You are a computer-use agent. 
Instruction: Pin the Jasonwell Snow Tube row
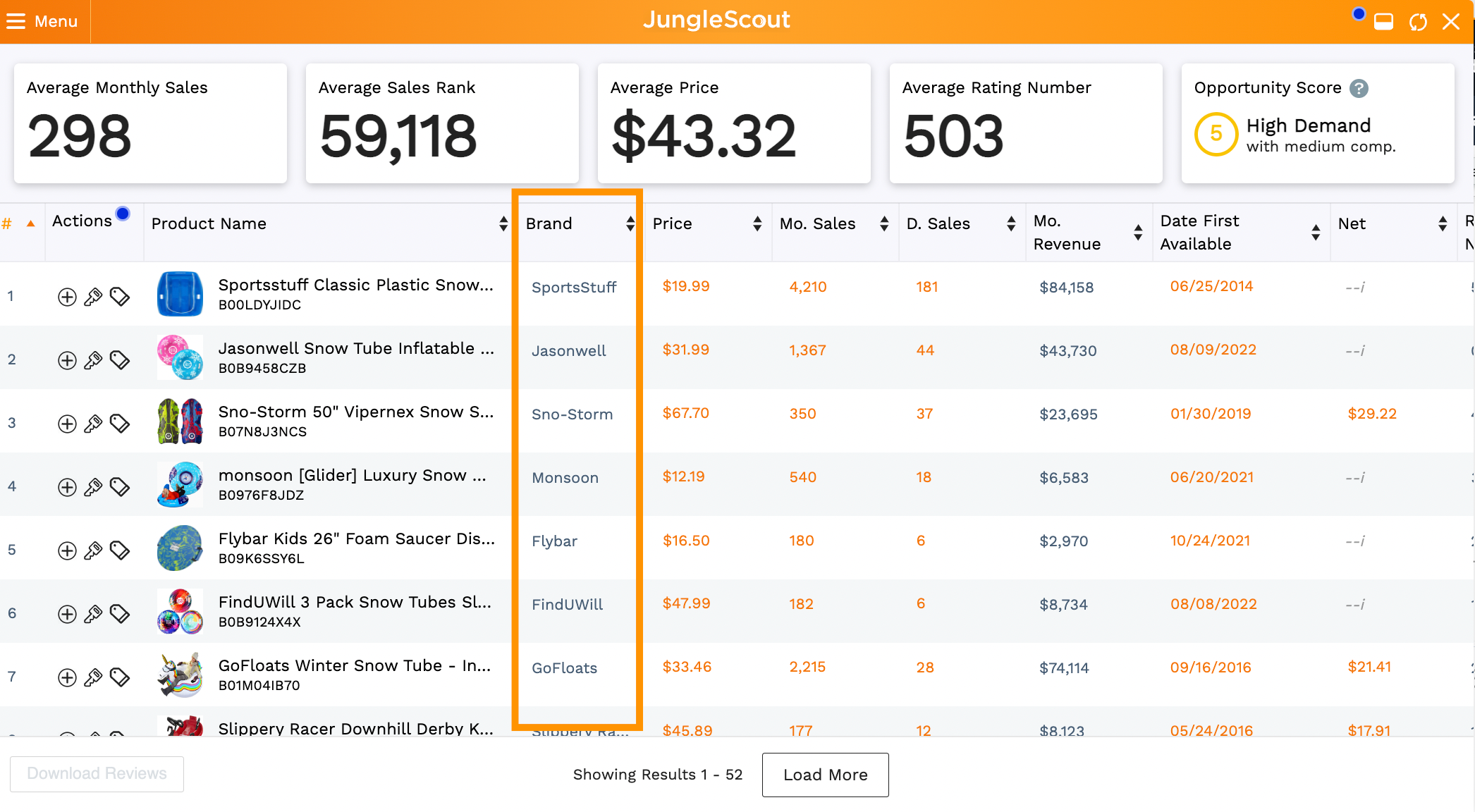tap(93, 360)
